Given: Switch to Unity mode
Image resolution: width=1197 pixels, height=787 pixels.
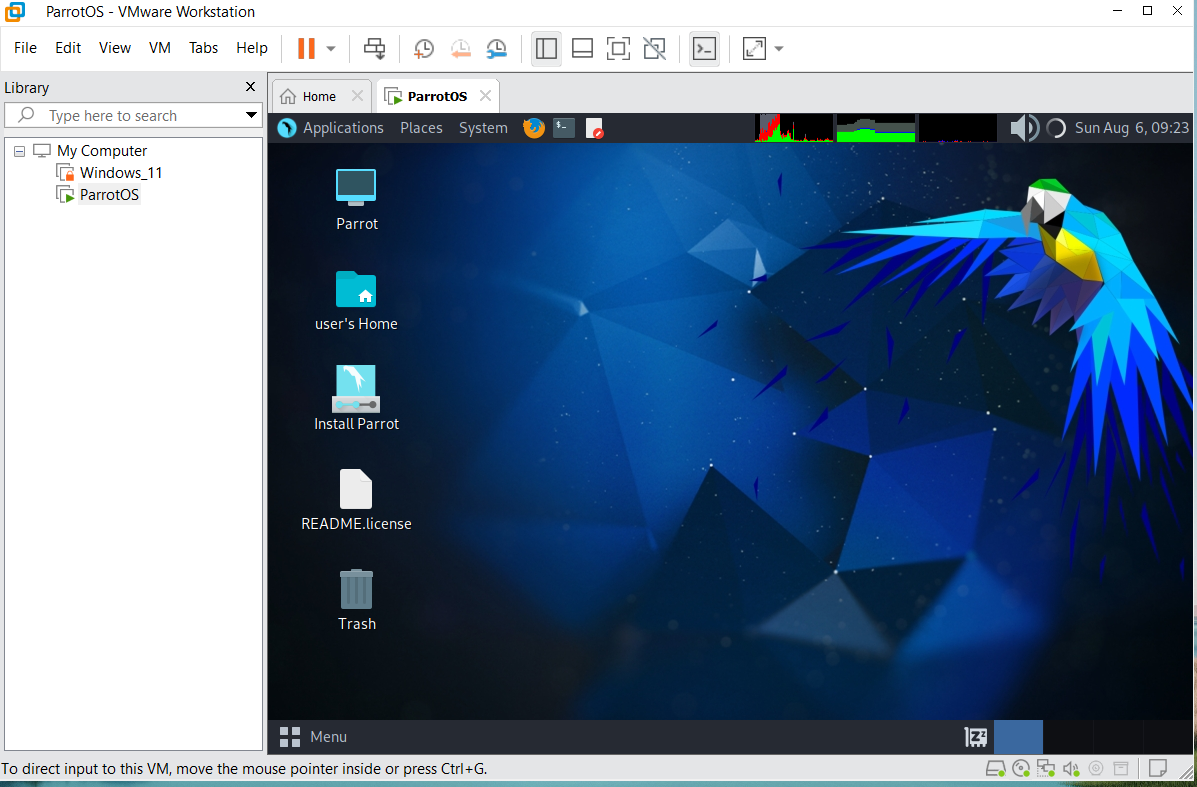Looking at the screenshot, I should tap(654, 48).
